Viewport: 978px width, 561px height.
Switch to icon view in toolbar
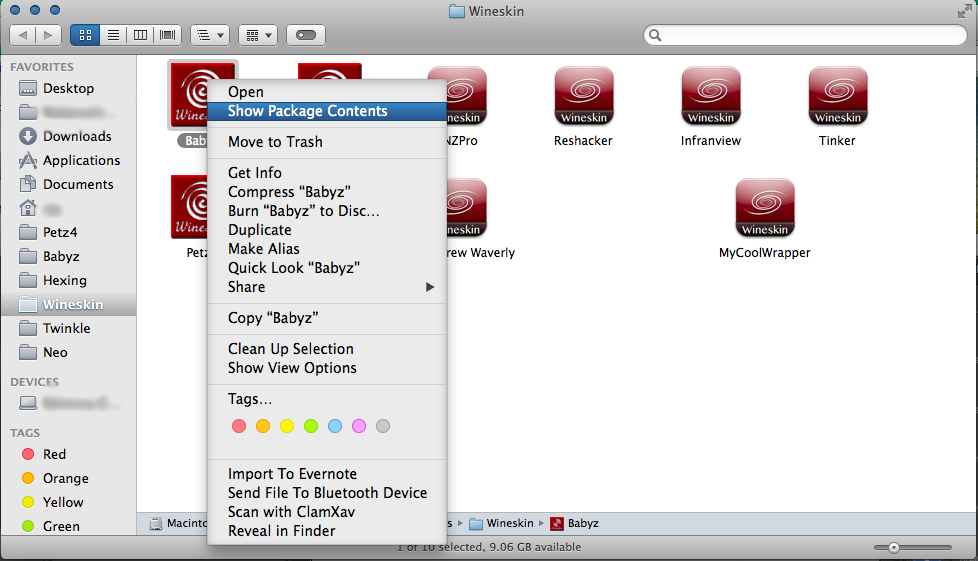(x=84, y=35)
